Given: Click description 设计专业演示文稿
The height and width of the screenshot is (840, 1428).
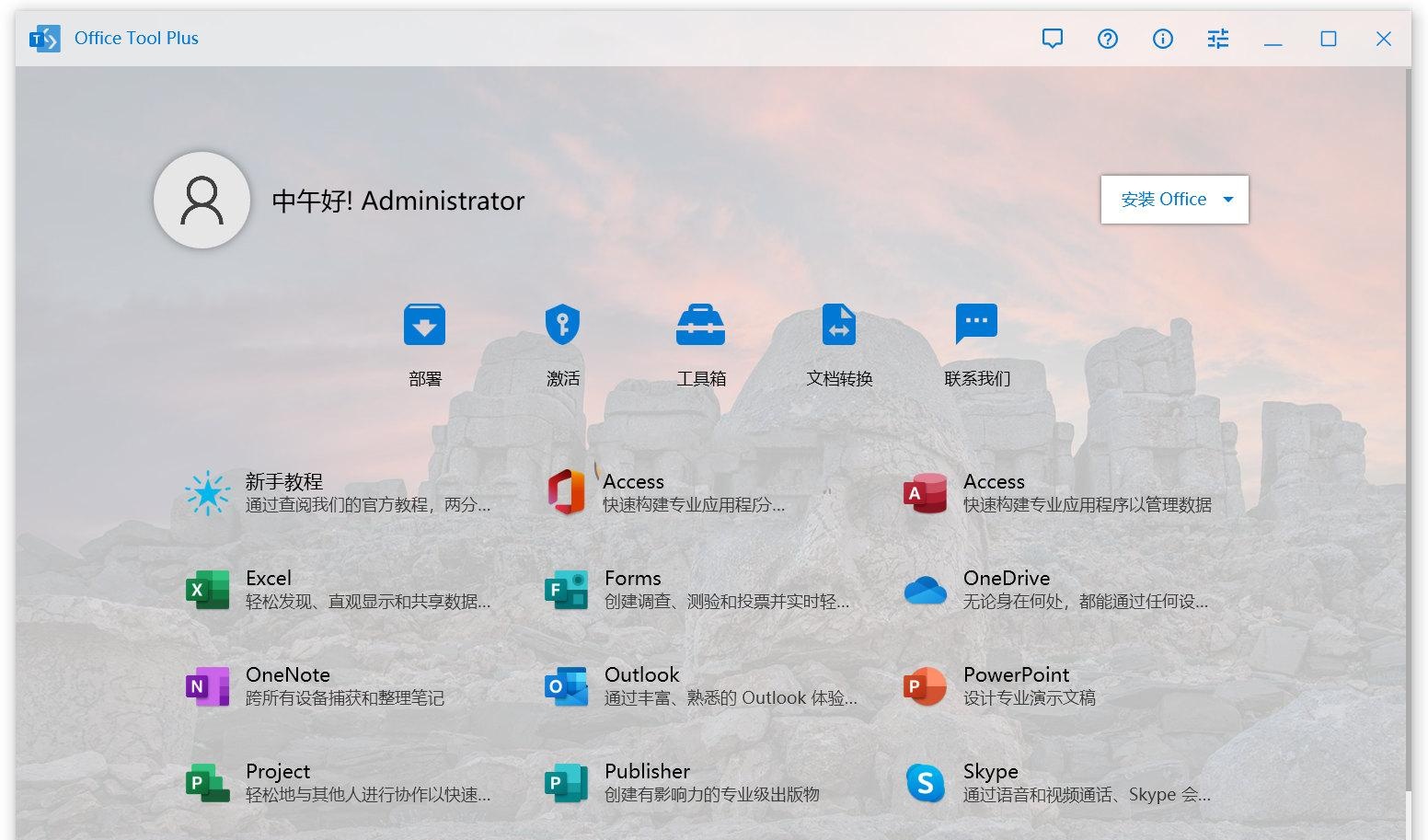Looking at the screenshot, I should [x=1030, y=698].
